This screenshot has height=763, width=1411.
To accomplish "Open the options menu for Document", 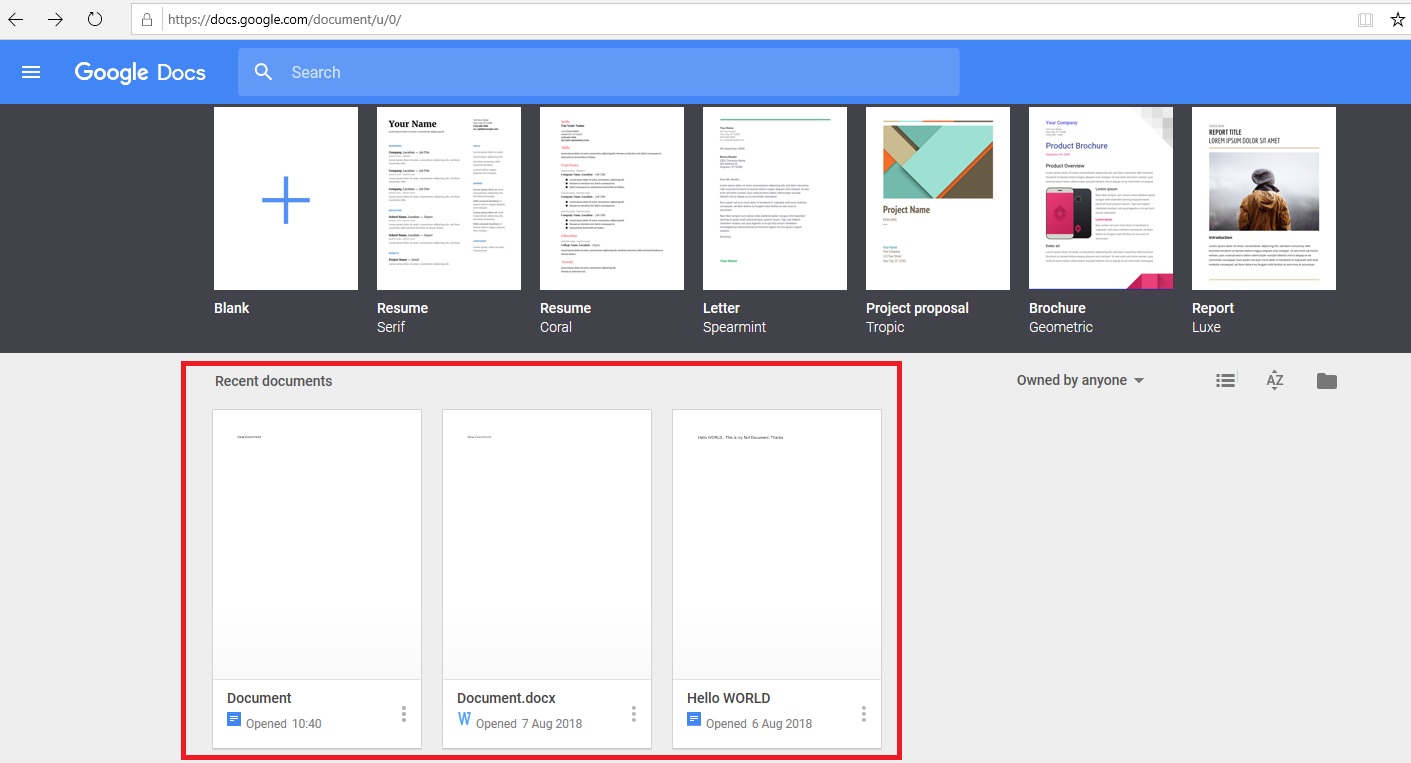I will (403, 714).
